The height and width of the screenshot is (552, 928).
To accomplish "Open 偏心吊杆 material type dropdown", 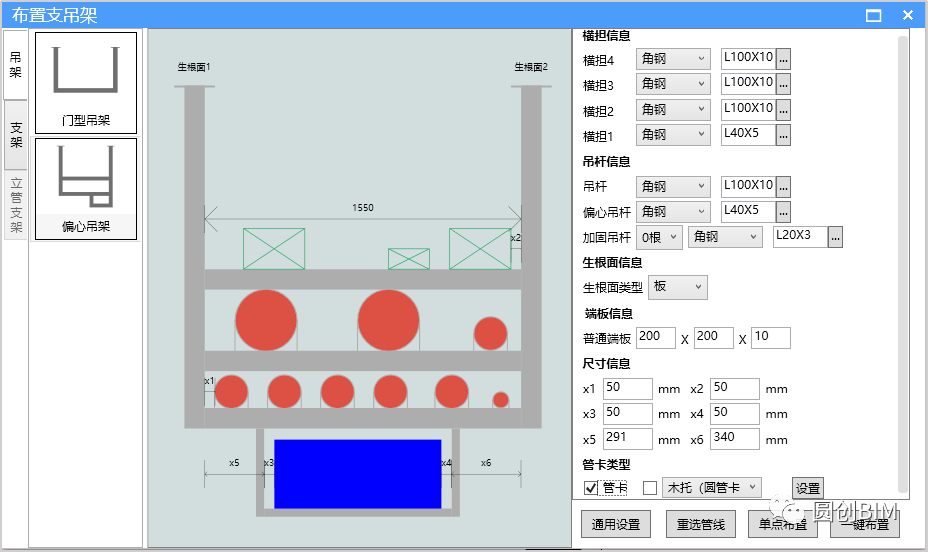I will [673, 211].
